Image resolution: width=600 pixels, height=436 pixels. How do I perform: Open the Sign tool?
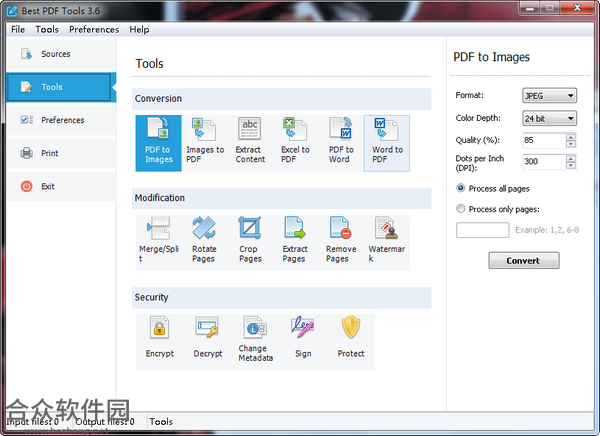pyautogui.click(x=303, y=341)
